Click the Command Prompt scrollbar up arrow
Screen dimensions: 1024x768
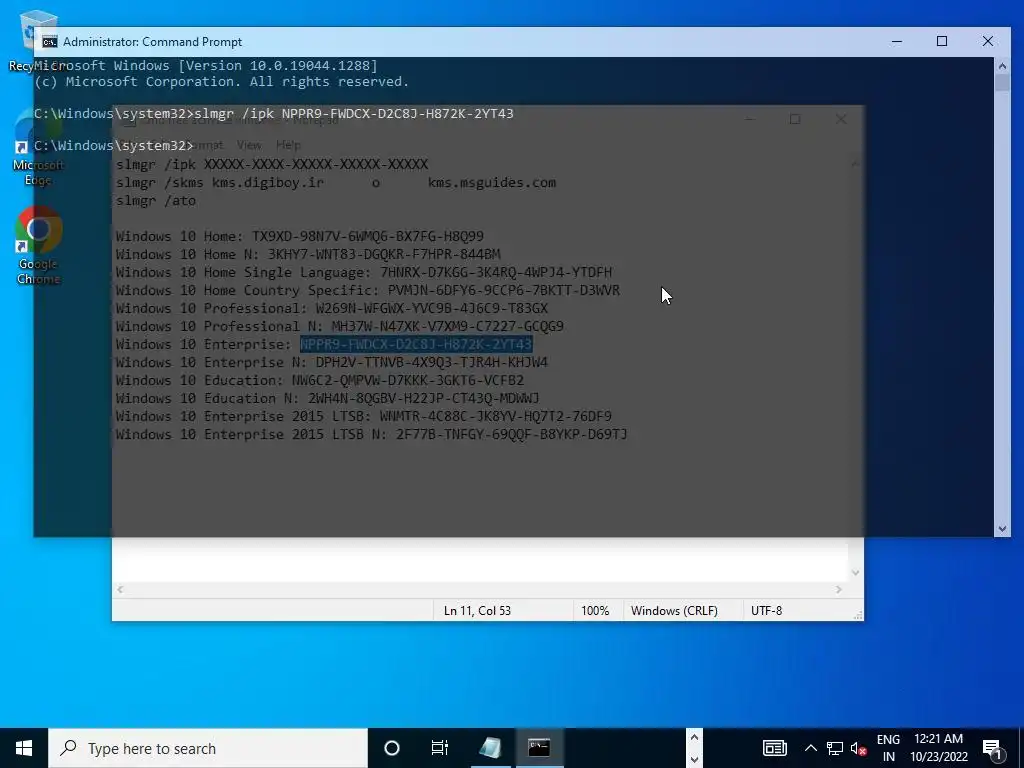(x=1002, y=65)
